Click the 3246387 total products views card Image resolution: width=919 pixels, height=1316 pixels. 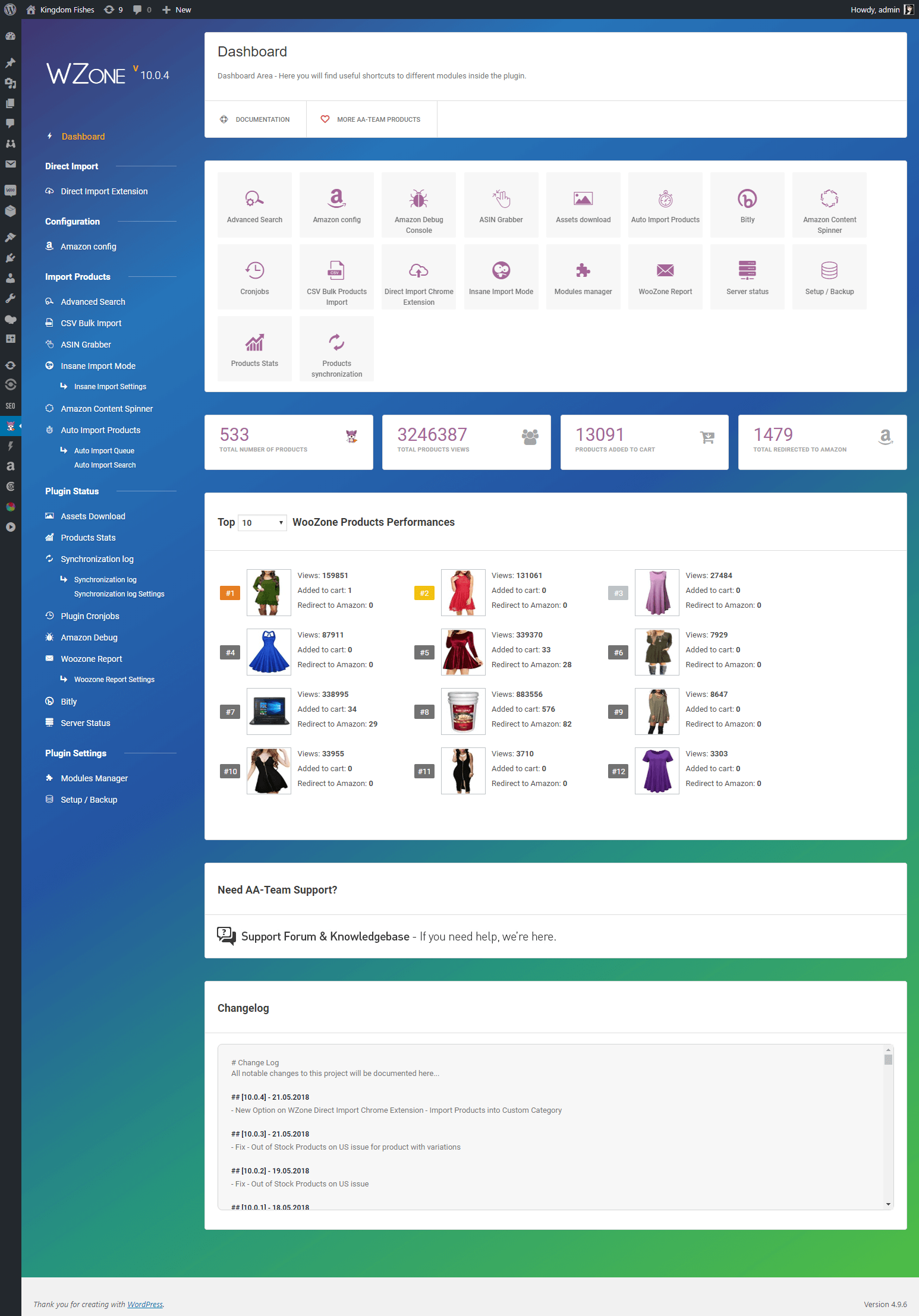pos(467,442)
